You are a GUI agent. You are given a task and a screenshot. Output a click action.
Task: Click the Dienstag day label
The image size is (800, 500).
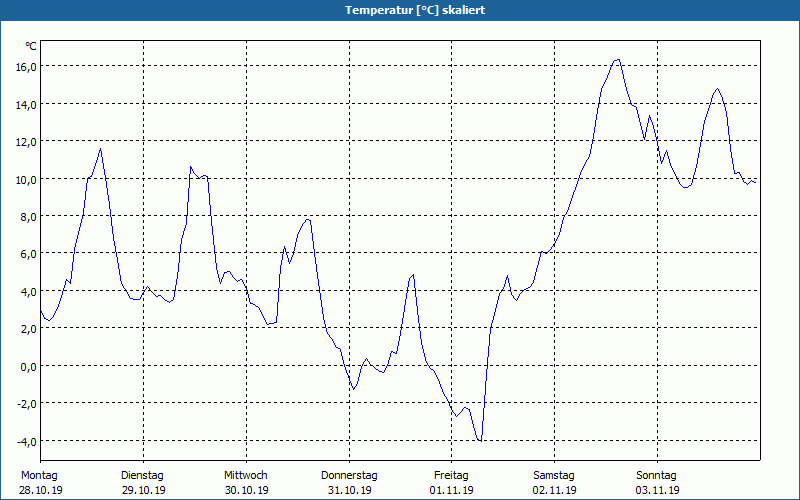pyautogui.click(x=142, y=476)
